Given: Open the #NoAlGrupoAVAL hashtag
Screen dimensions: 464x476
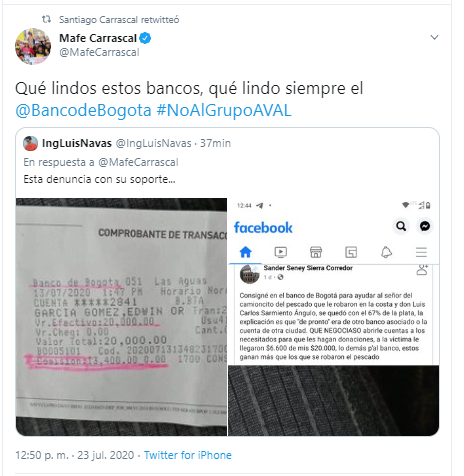Looking at the screenshot, I should pos(224,110).
